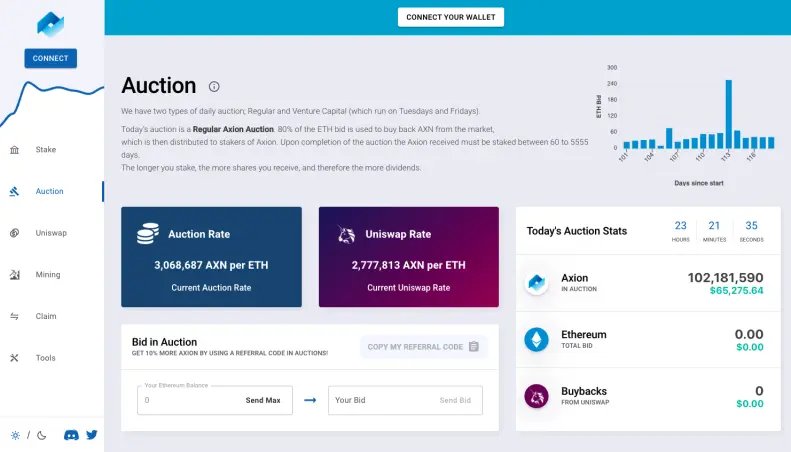Click the tallest bar in ETH Bid chart

click(728, 114)
